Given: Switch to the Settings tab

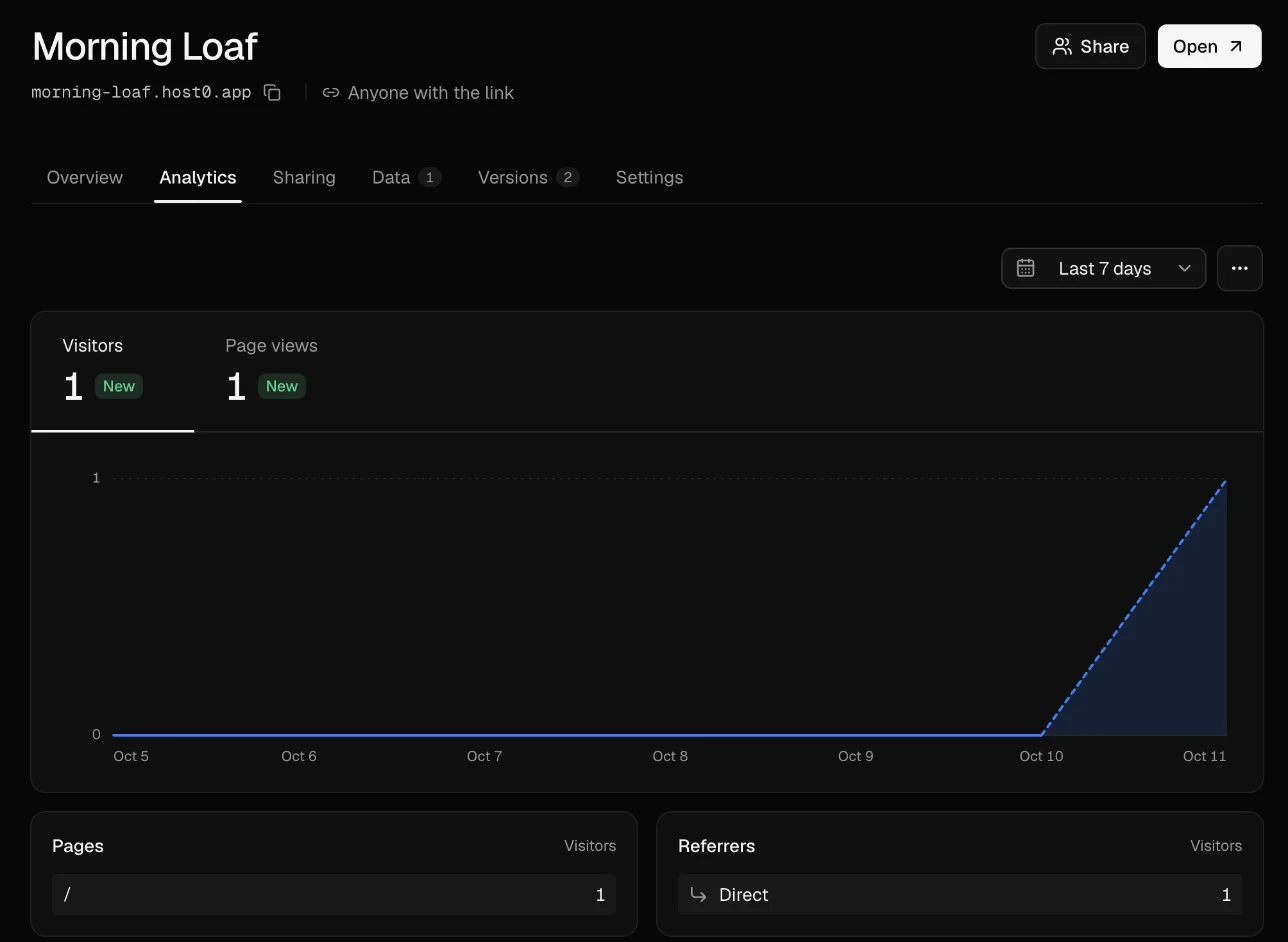Looking at the screenshot, I should tap(650, 178).
